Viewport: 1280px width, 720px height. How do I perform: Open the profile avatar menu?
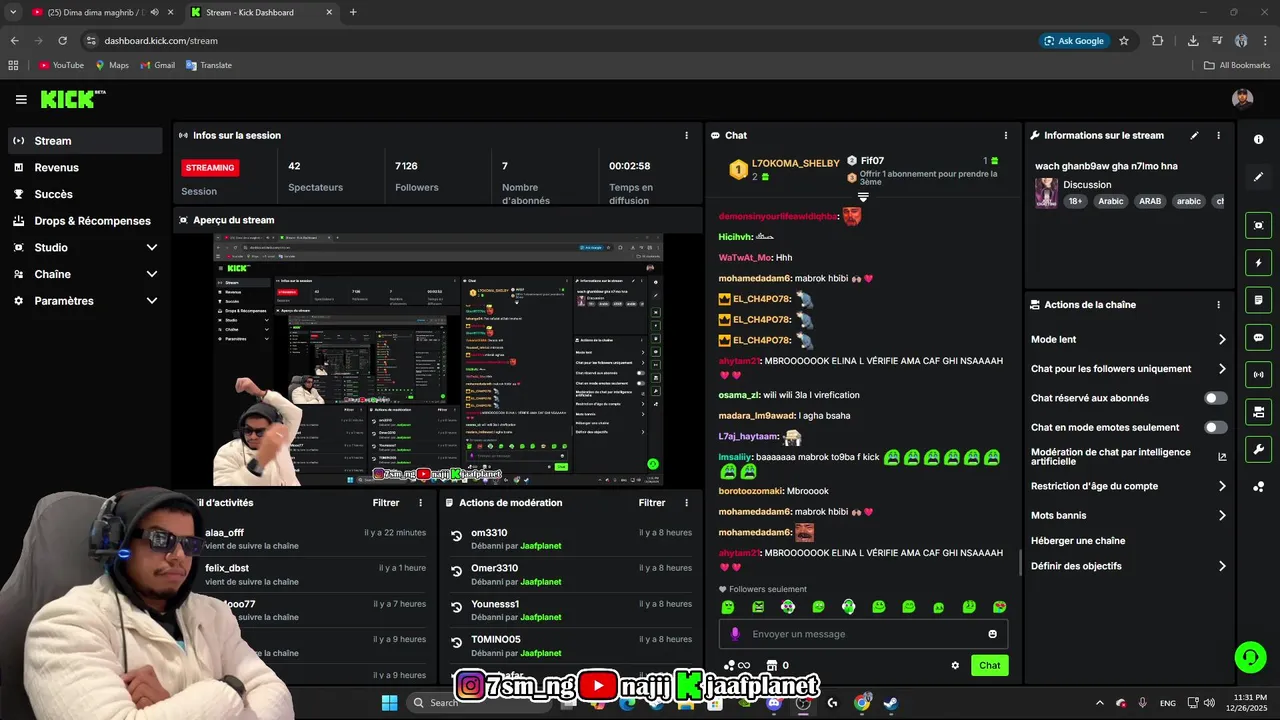pos(1243,99)
